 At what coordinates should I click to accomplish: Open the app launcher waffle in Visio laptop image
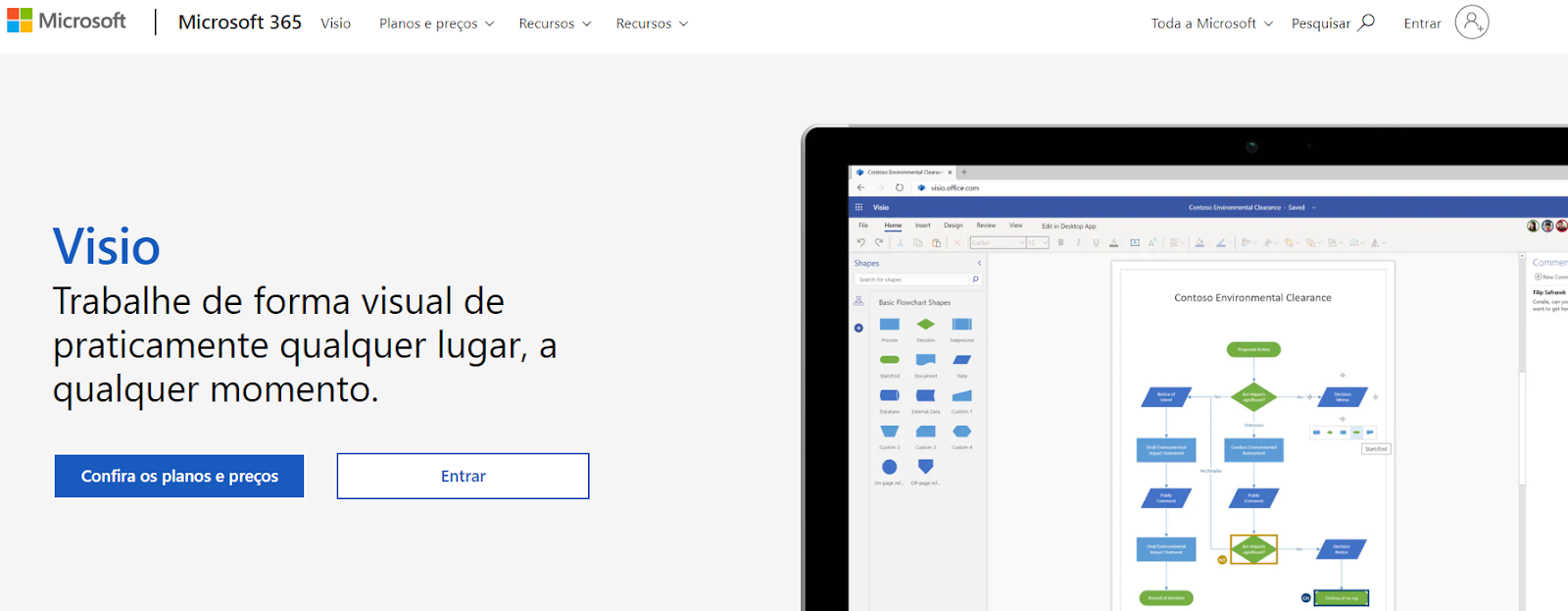point(859,207)
